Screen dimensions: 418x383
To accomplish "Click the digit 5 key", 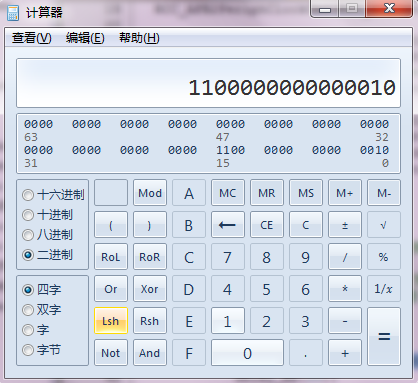I will pyautogui.click(x=267, y=289).
